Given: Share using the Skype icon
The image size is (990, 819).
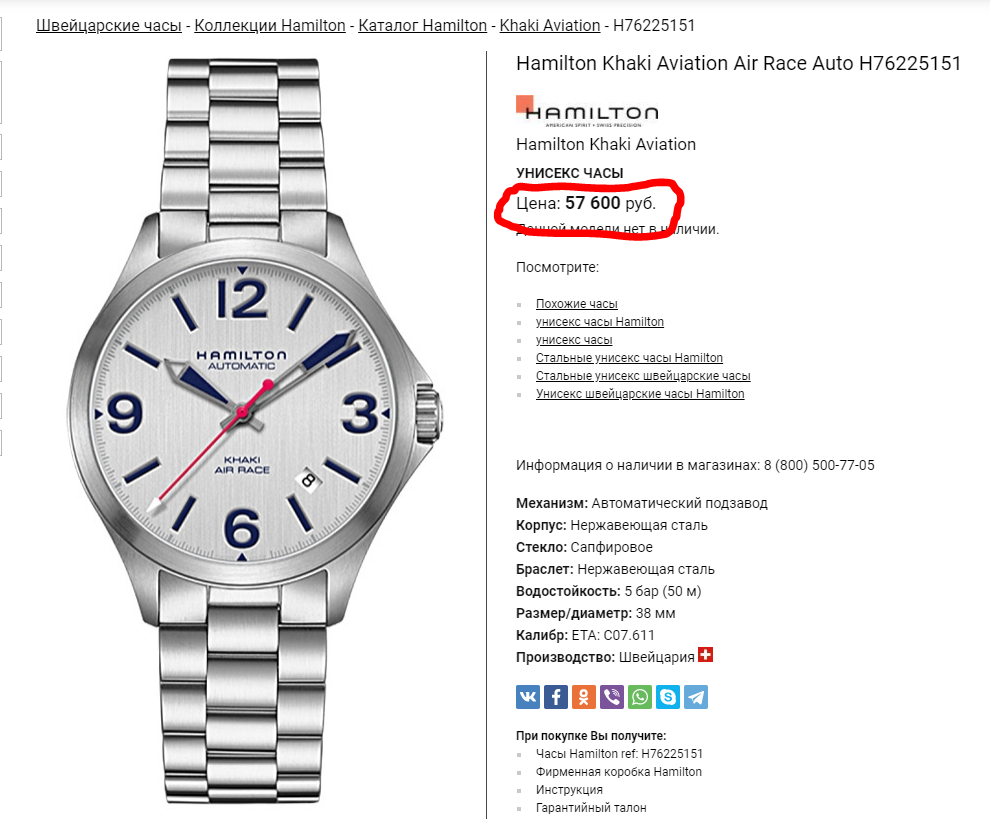Looking at the screenshot, I should 668,697.
